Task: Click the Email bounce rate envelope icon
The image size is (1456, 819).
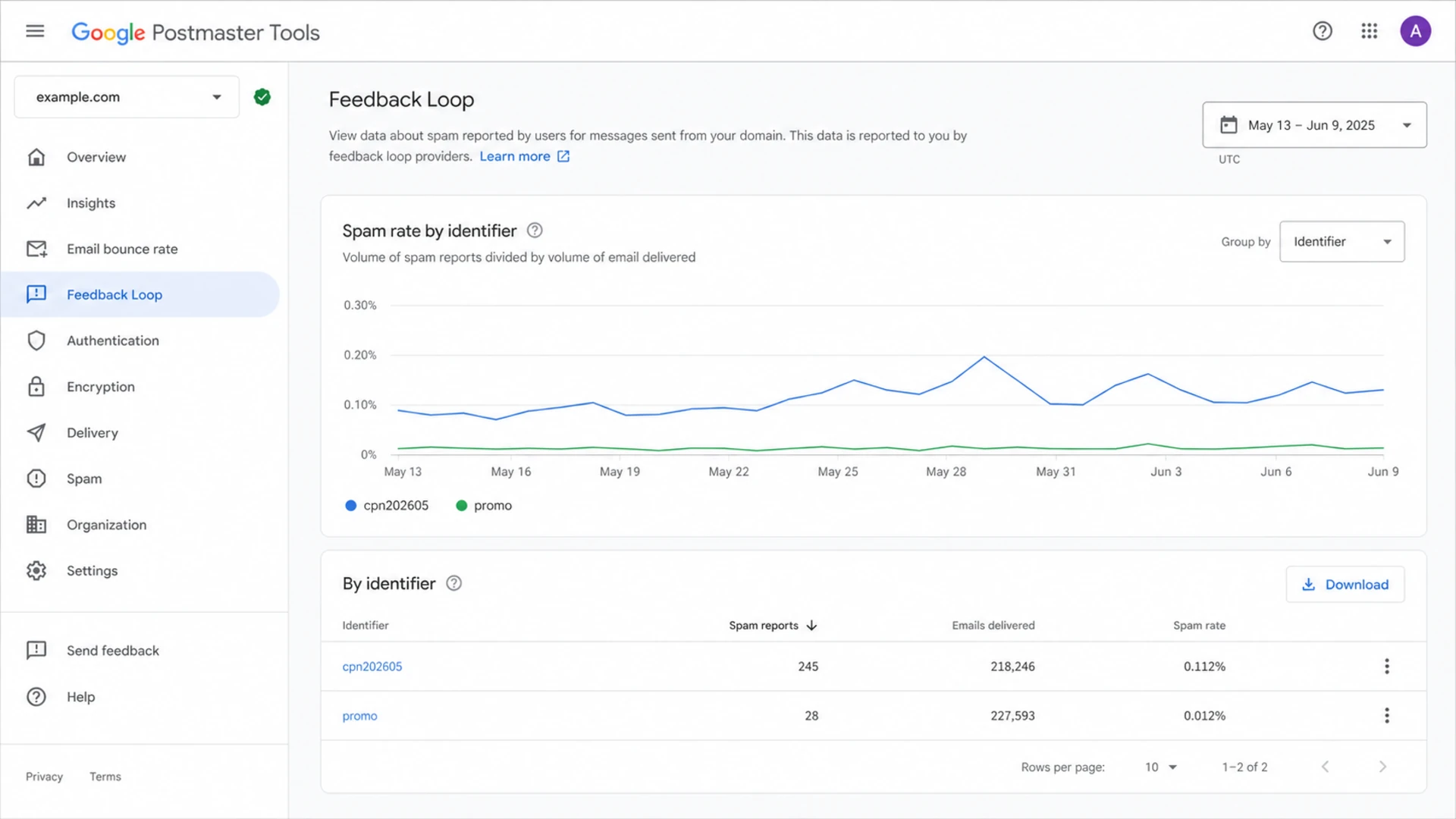Action: pyautogui.click(x=36, y=249)
